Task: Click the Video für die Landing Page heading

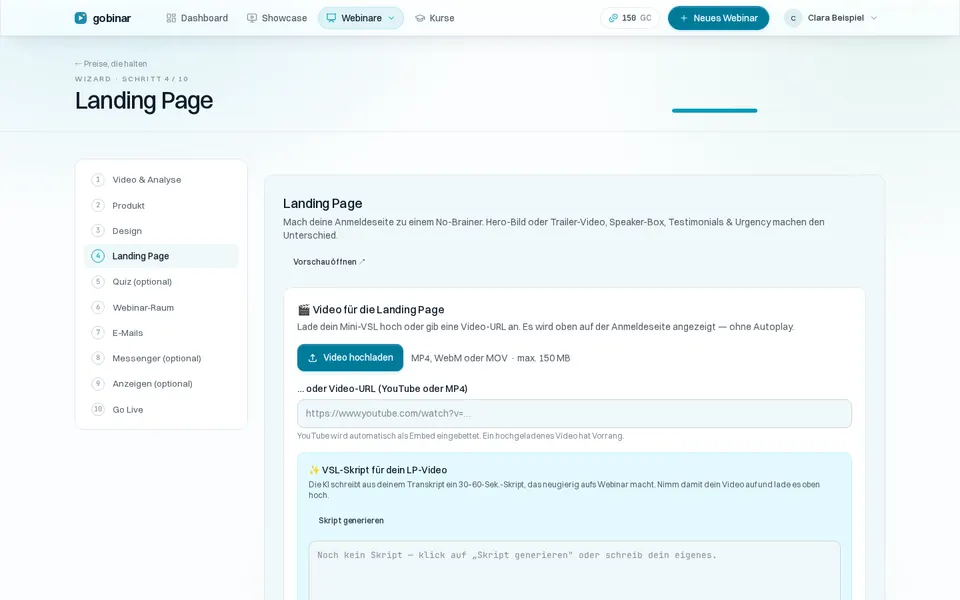Action: coord(378,310)
